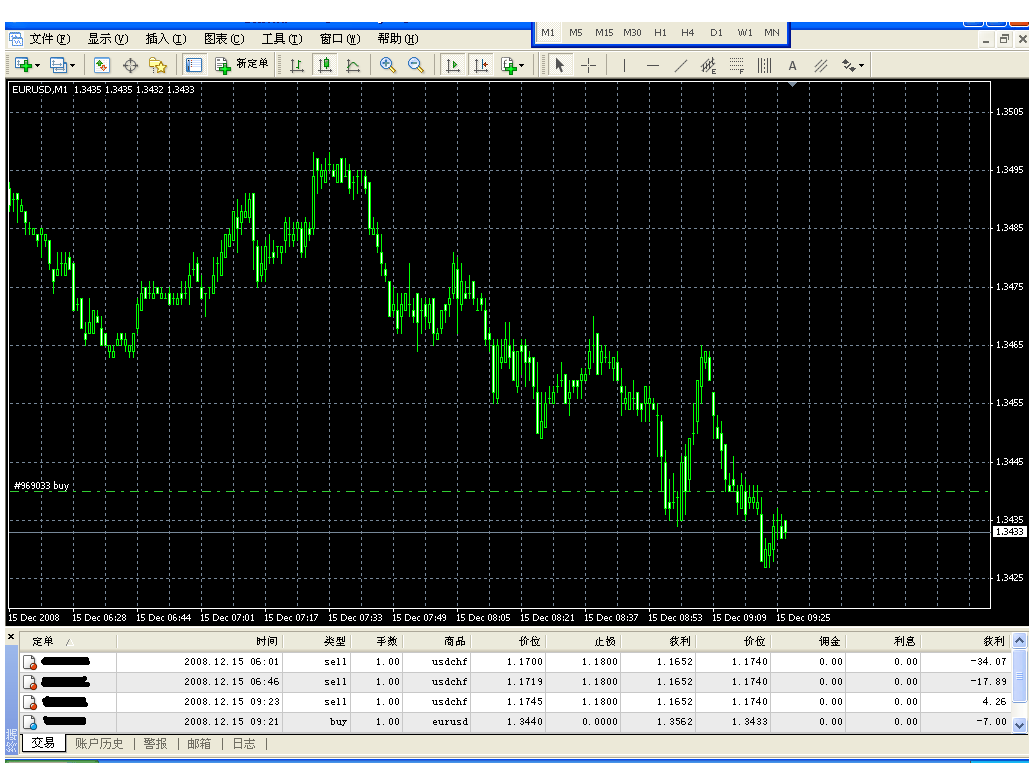Open the 新定单 new order button
This screenshot has height=763, width=1036.
242,65
